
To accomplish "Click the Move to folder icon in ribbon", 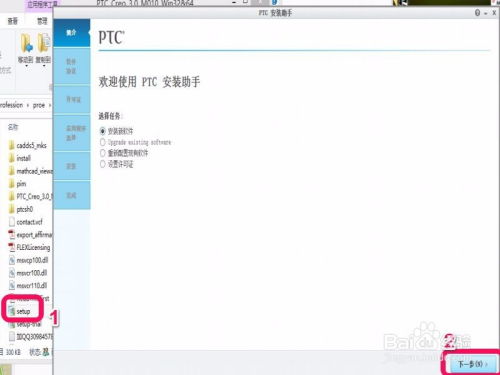I will [x=26, y=48].
